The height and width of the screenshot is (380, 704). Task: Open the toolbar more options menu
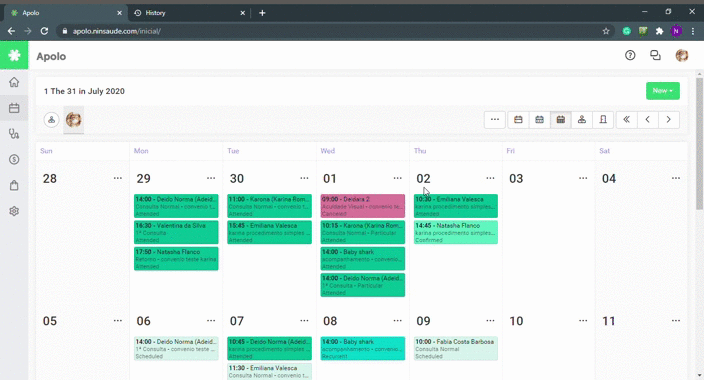[495, 119]
